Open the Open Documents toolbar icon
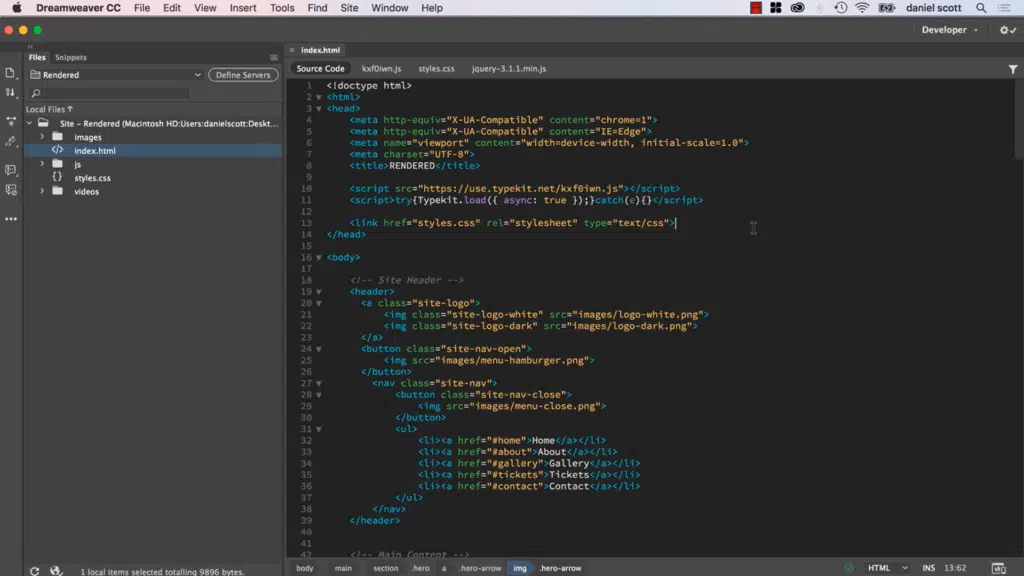 10,73
